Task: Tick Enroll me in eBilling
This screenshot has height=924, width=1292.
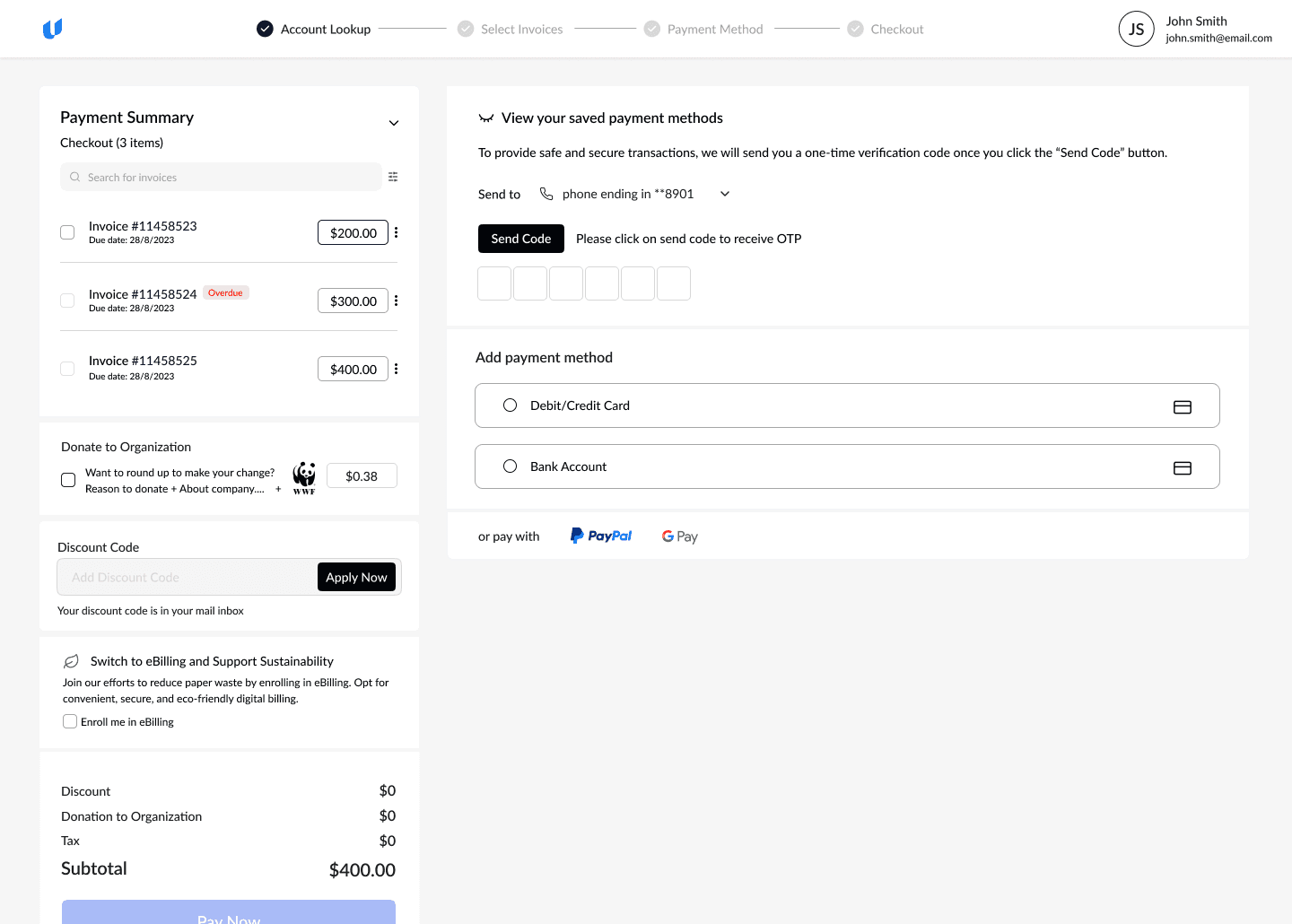Action: (x=70, y=721)
